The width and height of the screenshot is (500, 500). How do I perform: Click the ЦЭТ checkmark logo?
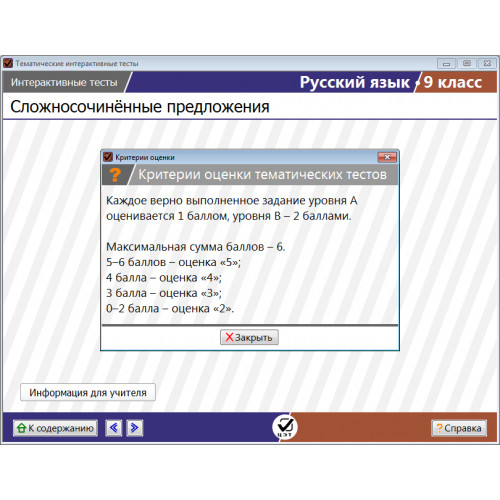coord(285,427)
